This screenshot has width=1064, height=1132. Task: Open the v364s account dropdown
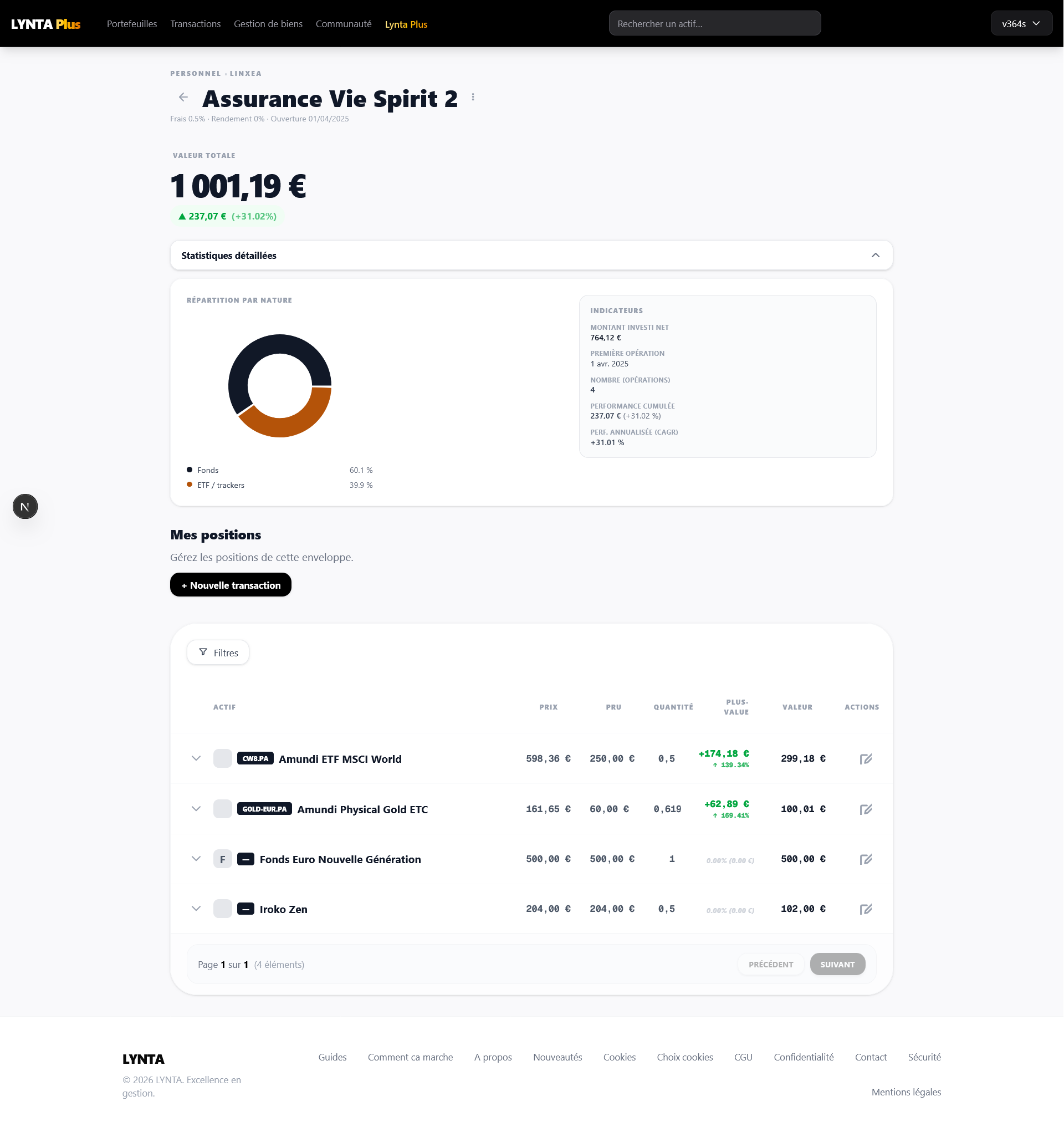[1022, 23]
